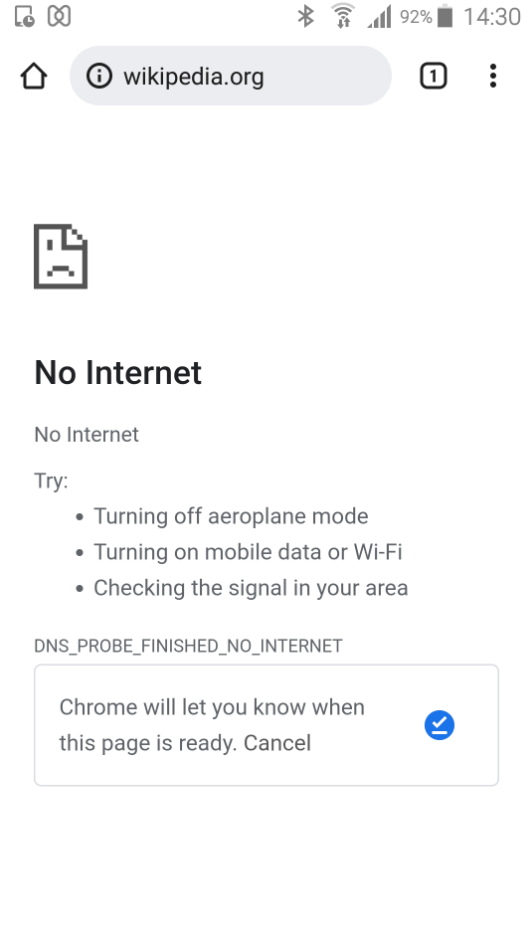Tap the Turning on mobile data suggestion
Image resolution: width=531 pixels, height=949 pixels.
click(x=248, y=552)
